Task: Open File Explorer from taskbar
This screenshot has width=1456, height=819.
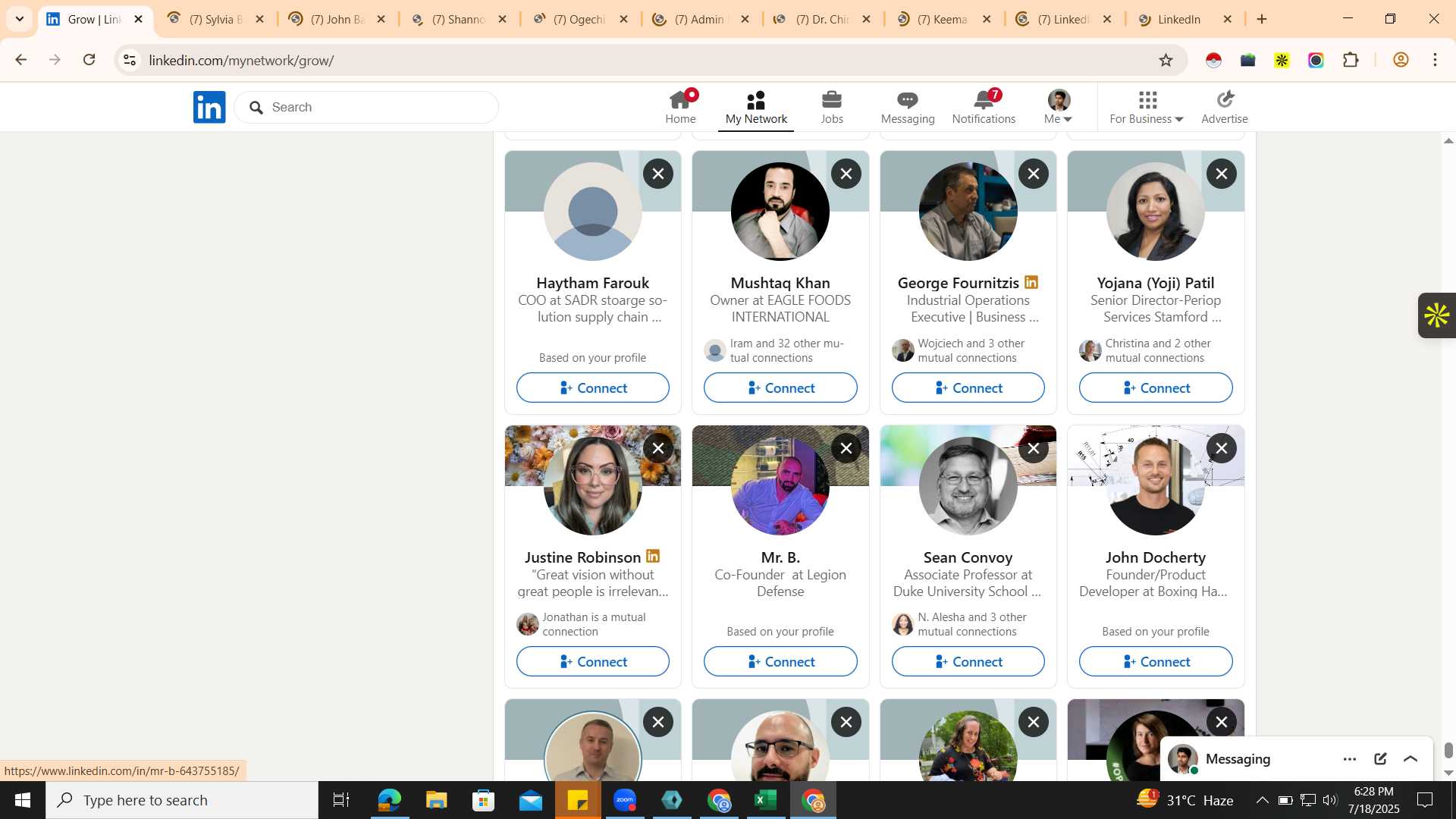Action: click(x=436, y=800)
